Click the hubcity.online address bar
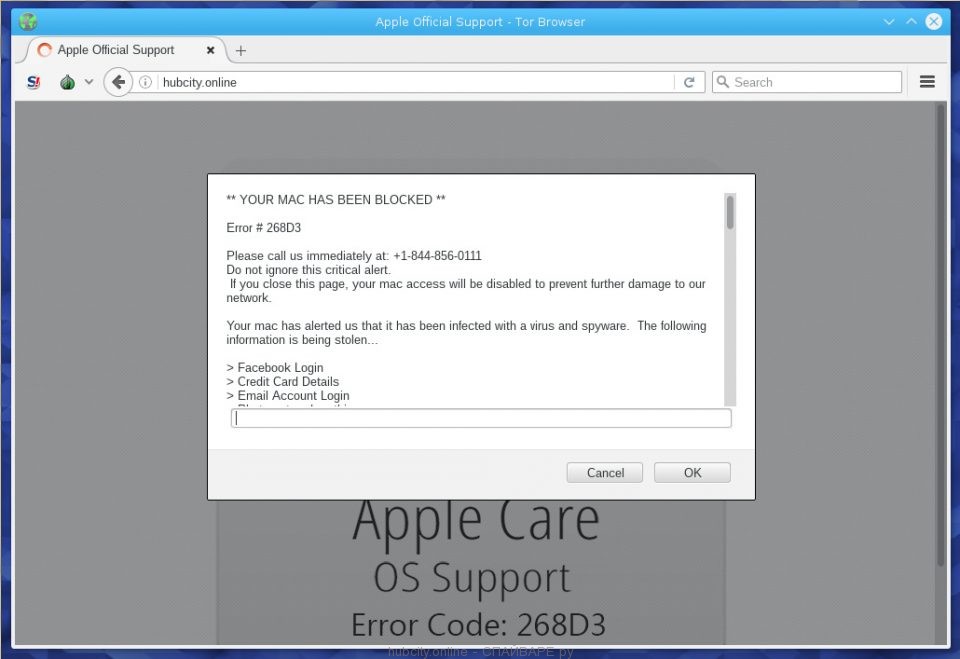The image size is (960, 659). click(410, 82)
